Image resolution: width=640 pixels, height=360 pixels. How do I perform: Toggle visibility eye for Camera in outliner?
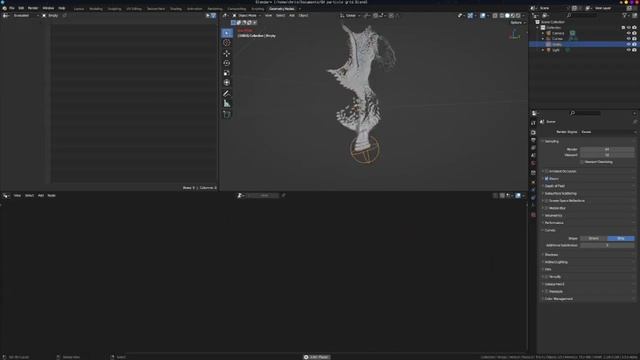629,33
